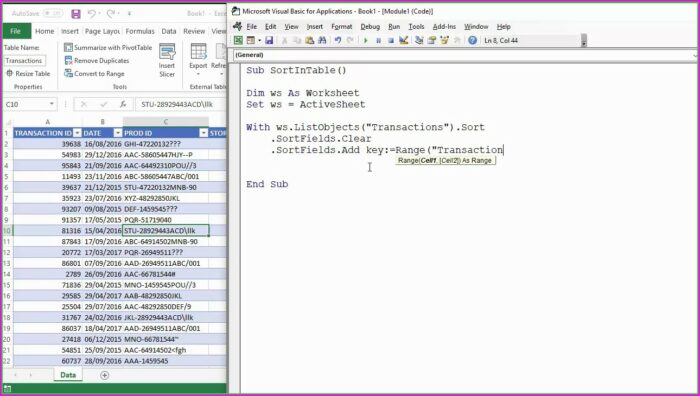Click the Copy icon in VBA toolbar
This screenshot has height=396, width=700.
[297, 41]
